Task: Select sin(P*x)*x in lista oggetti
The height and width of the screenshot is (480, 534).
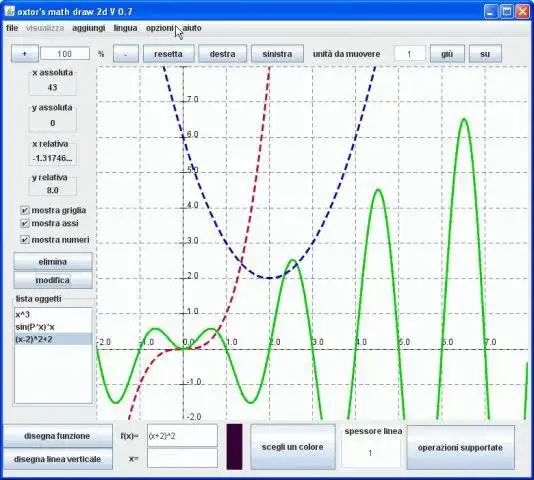Action: click(53, 327)
